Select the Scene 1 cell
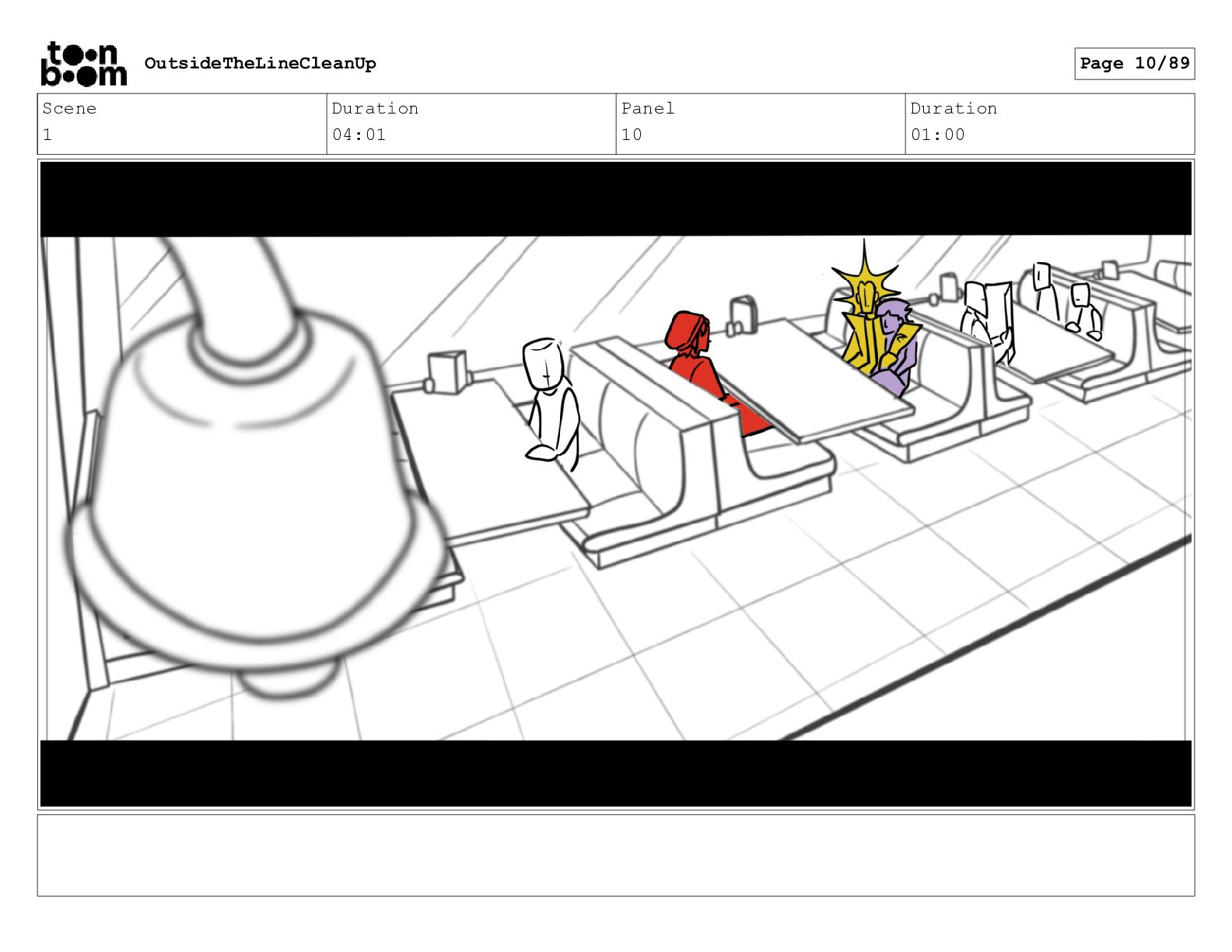This screenshot has height=952, width=1232. pos(182,124)
